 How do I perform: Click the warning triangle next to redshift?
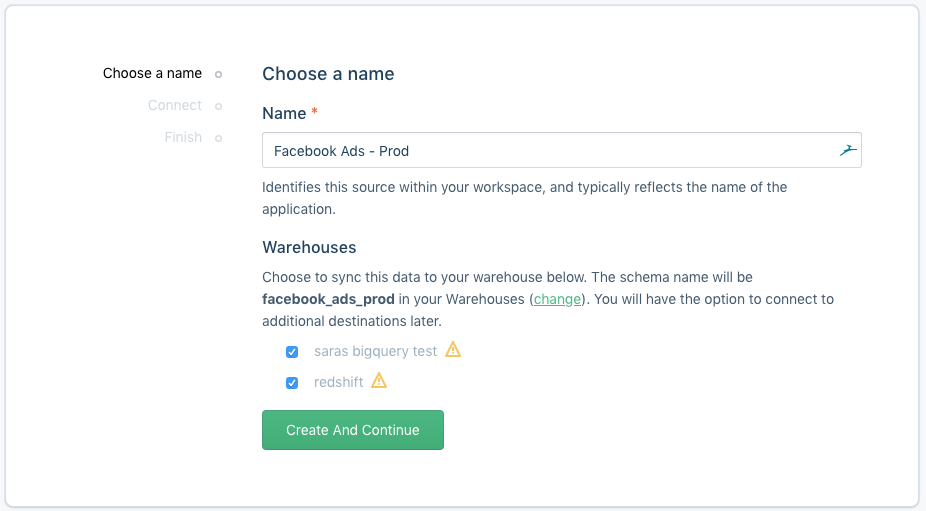(379, 381)
